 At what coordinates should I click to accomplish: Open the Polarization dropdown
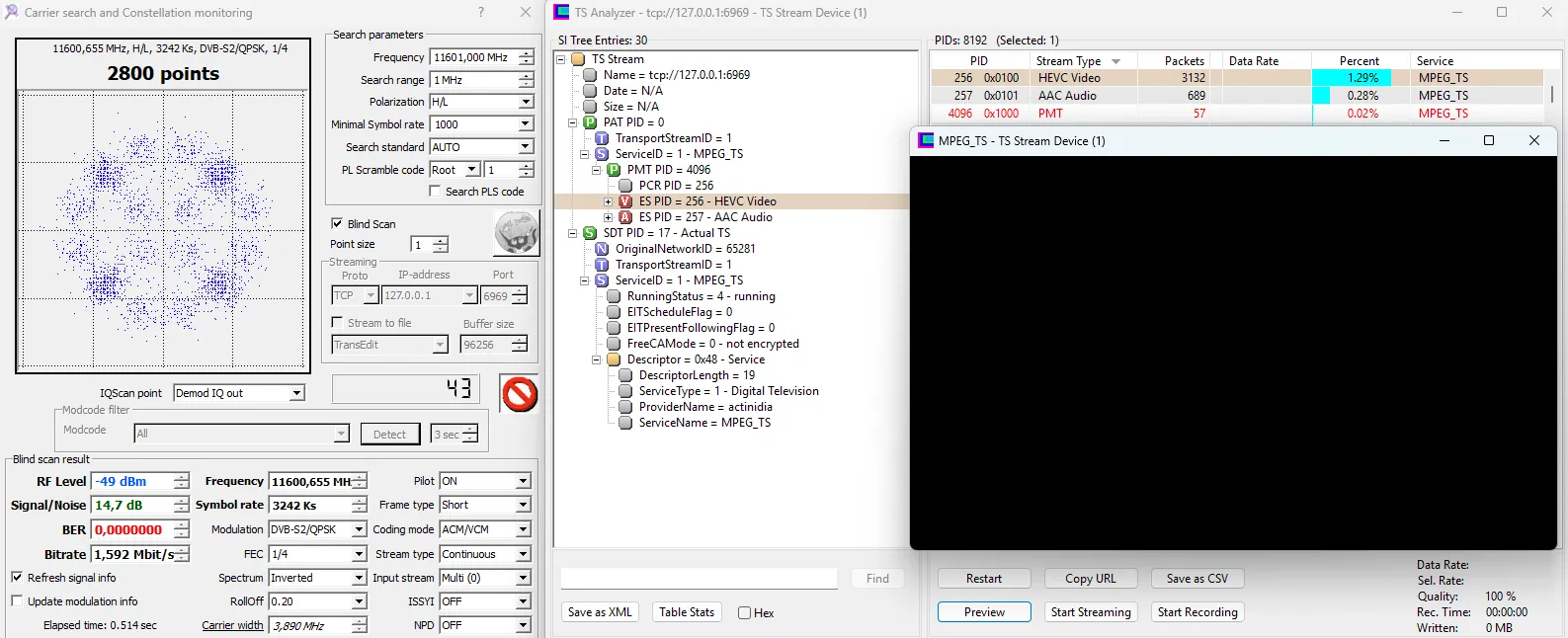coord(525,102)
